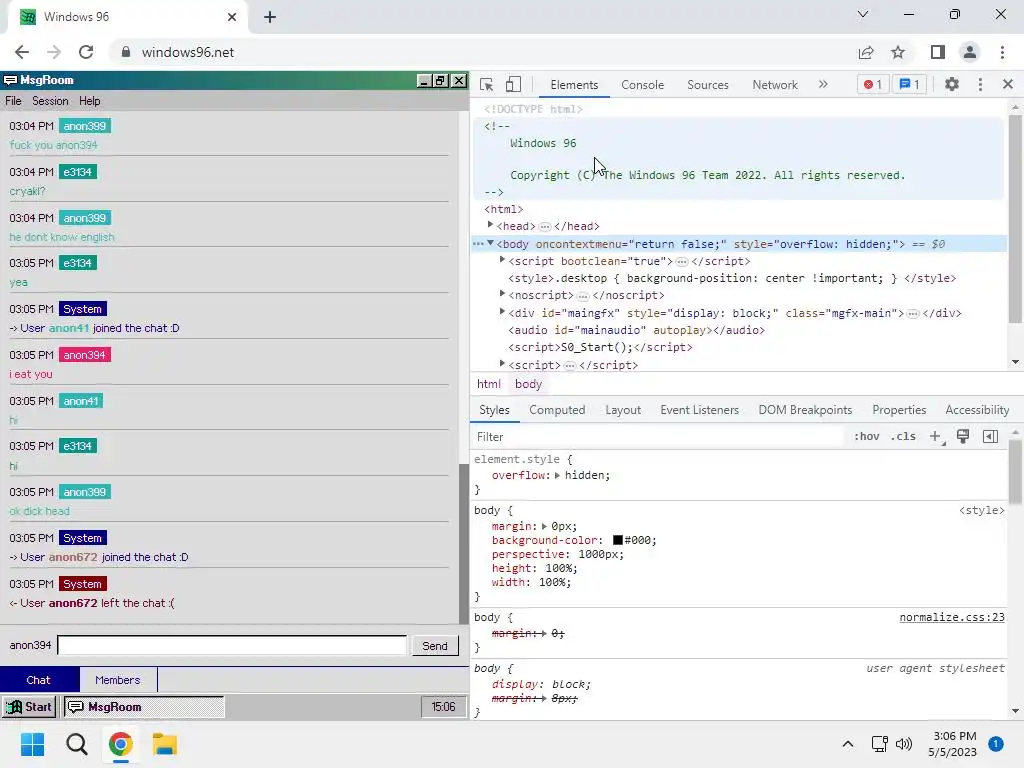This screenshot has height=768, width=1024.
Task: Open notification center badge
Action: pos(996,744)
